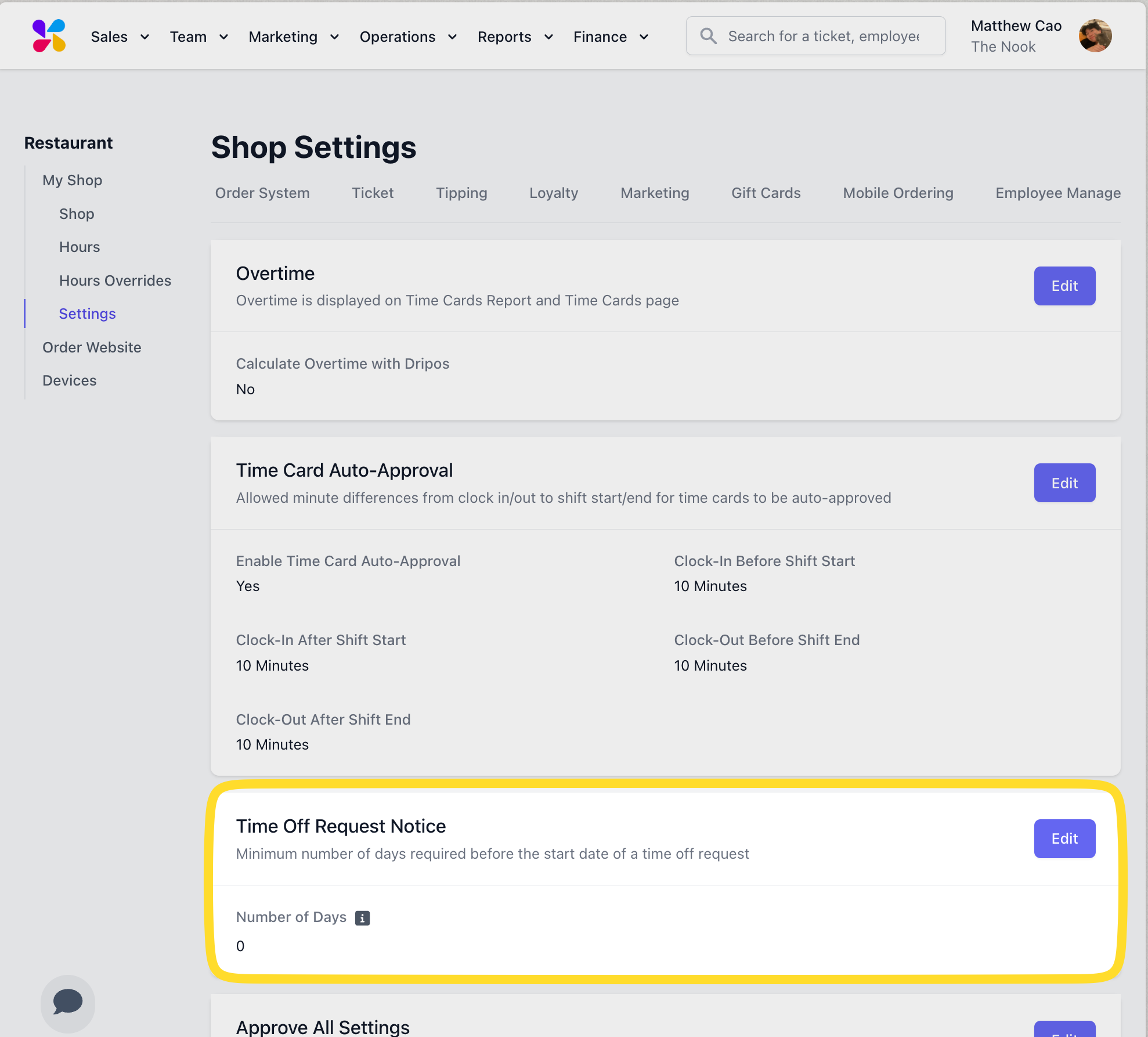This screenshot has width=1148, height=1037.
Task: Expand the Sales dropdown menu
Action: pos(120,37)
